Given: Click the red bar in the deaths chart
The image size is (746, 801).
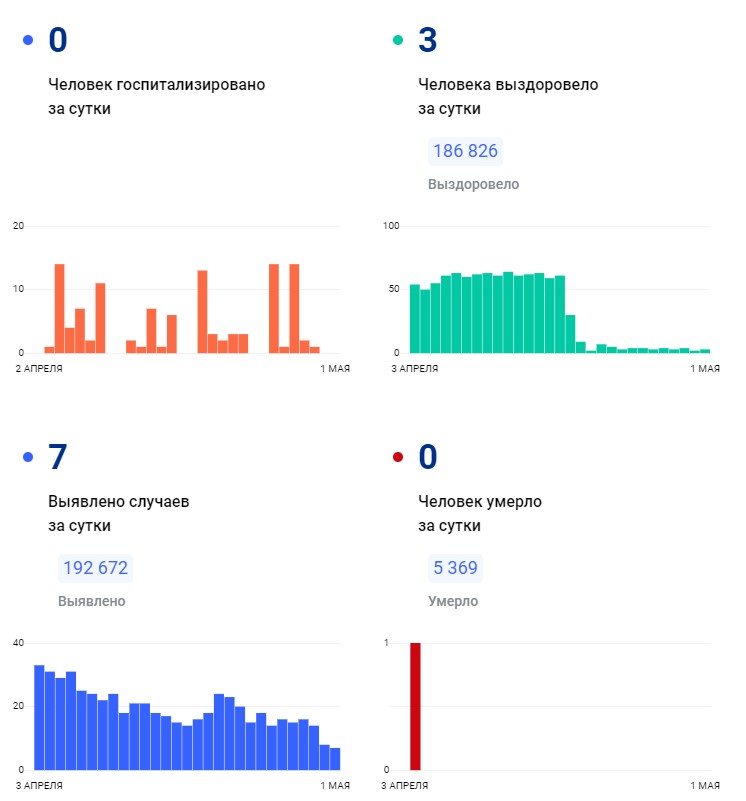Looking at the screenshot, I should point(415,706).
